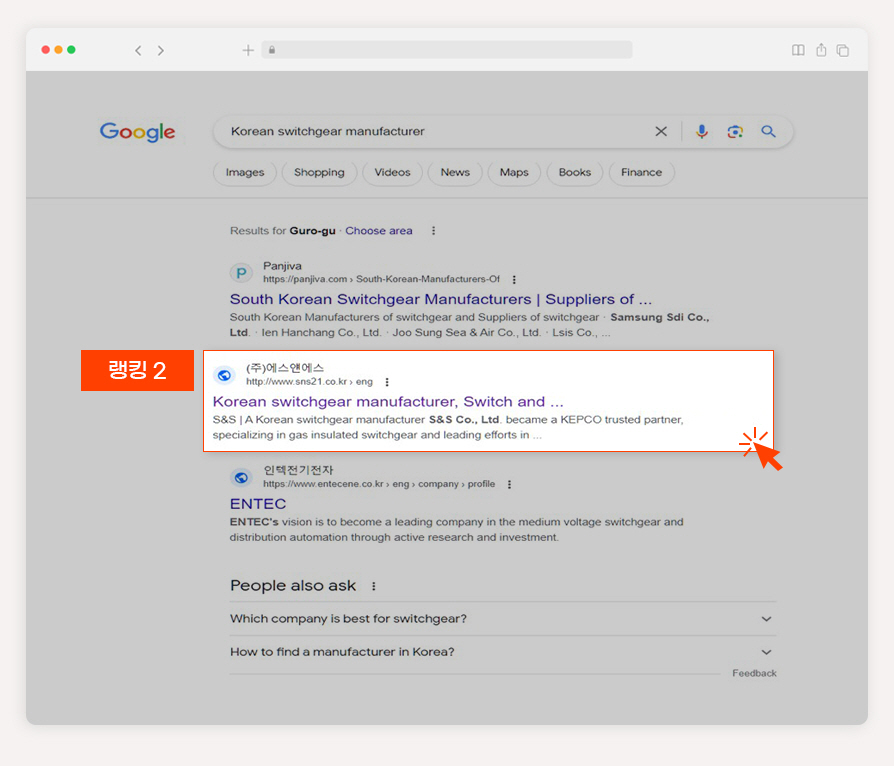Open more options for Panjiva result
894x766 pixels.
[514, 279]
